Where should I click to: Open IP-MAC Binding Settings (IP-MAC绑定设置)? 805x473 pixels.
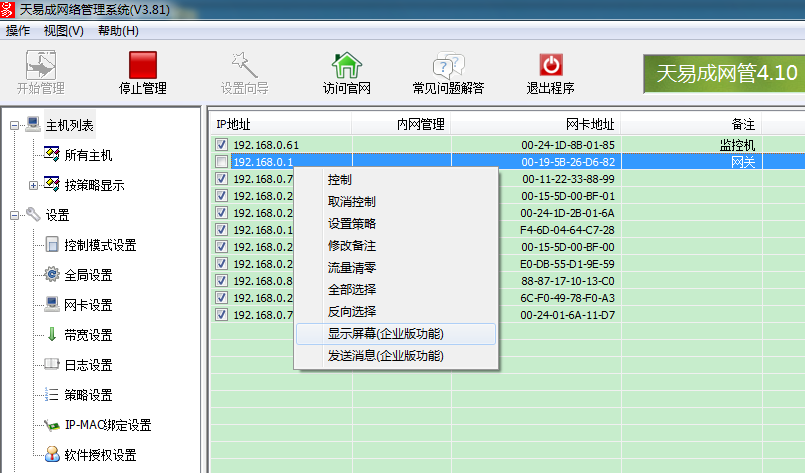107,425
